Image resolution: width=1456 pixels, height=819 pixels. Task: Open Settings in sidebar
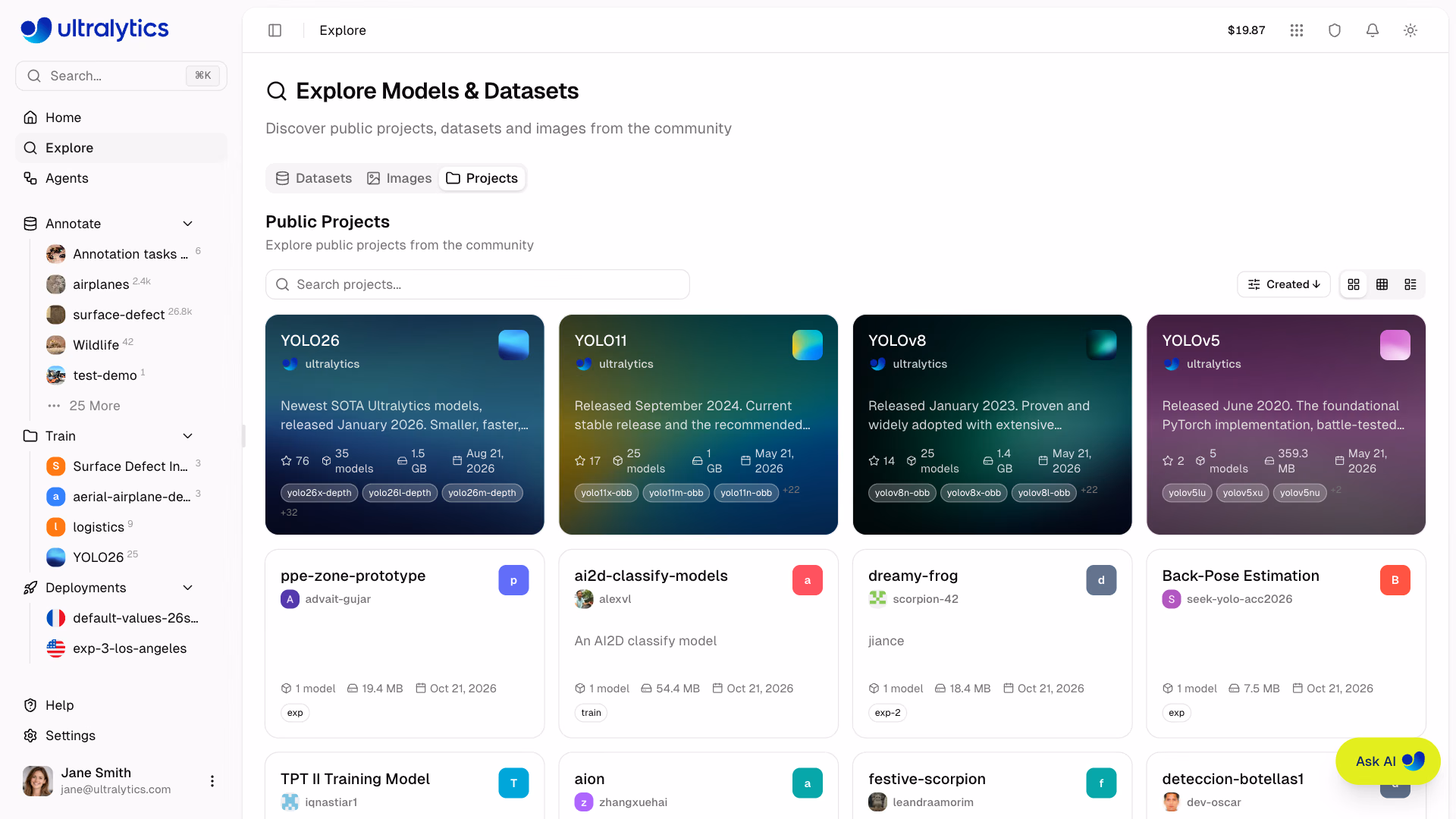(121, 736)
